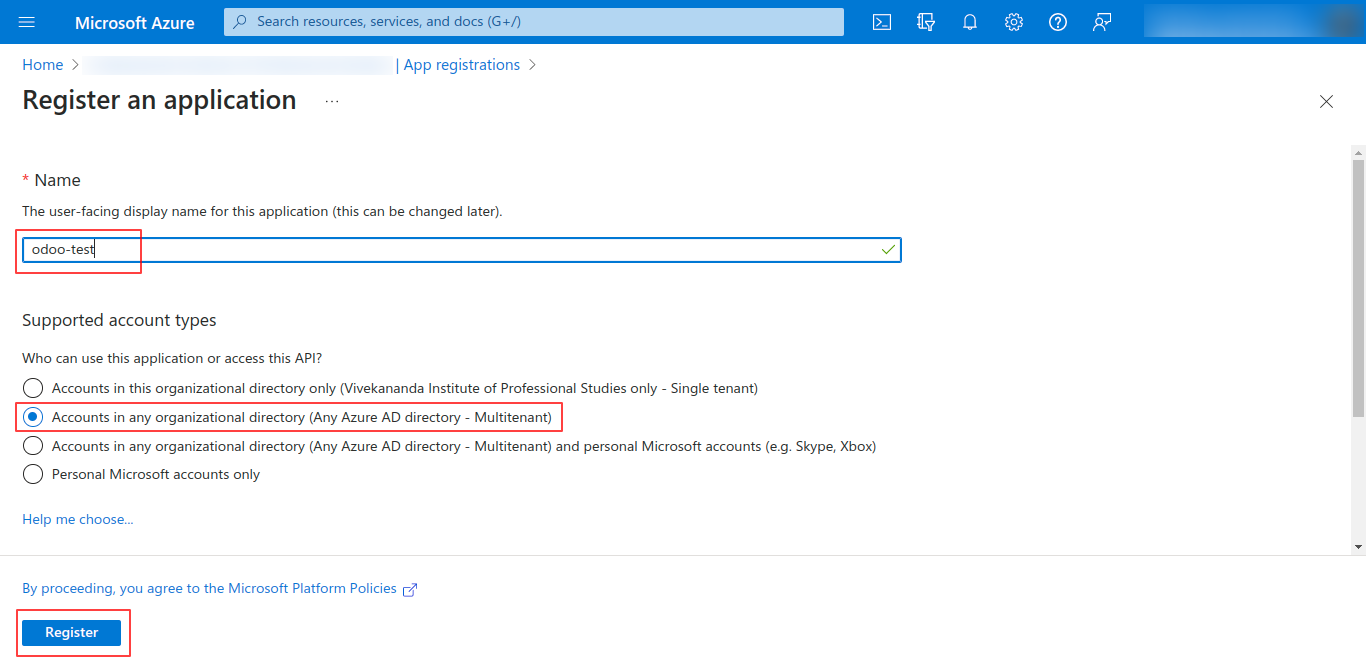Click the external link icon after Platform Policies
1366x668 pixels.
point(409,590)
